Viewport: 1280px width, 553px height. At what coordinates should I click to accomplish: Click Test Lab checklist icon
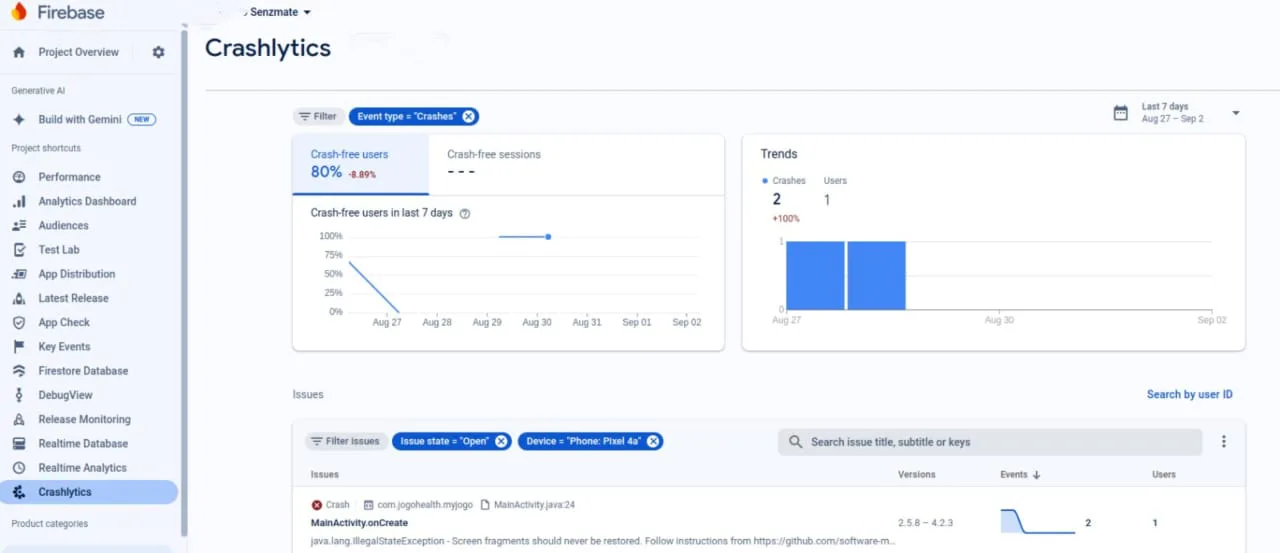point(19,250)
